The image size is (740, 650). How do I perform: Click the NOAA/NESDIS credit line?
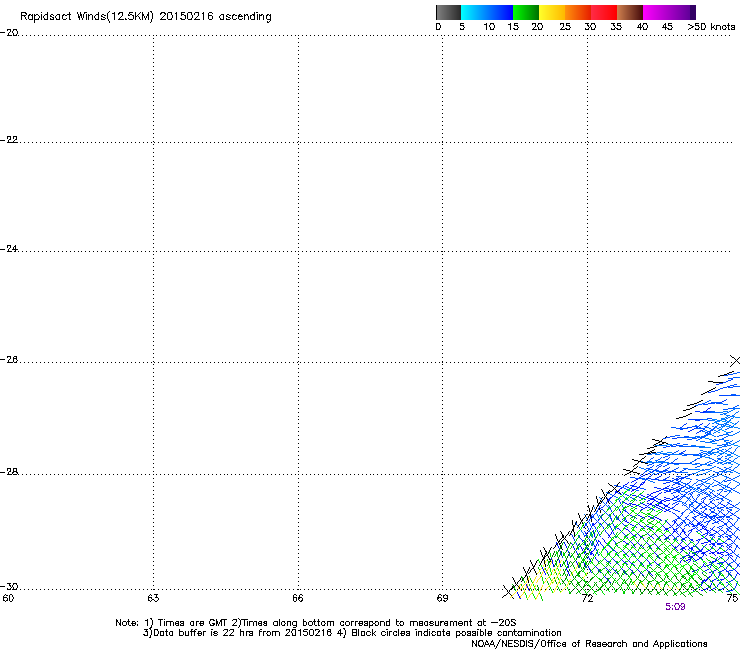click(589, 644)
